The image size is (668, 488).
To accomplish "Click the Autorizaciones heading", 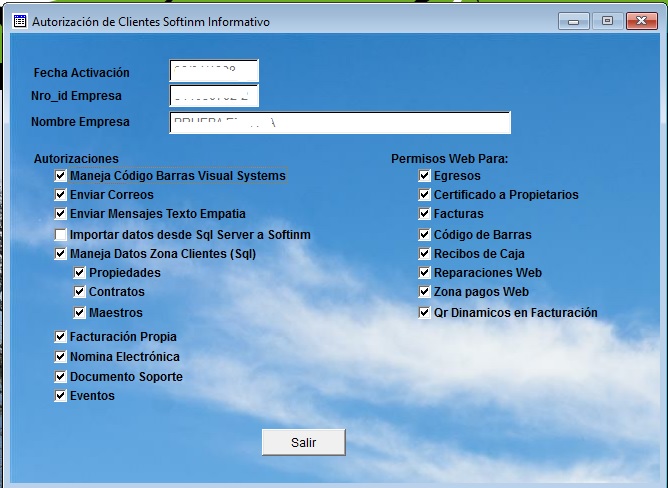I will [76, 159].
